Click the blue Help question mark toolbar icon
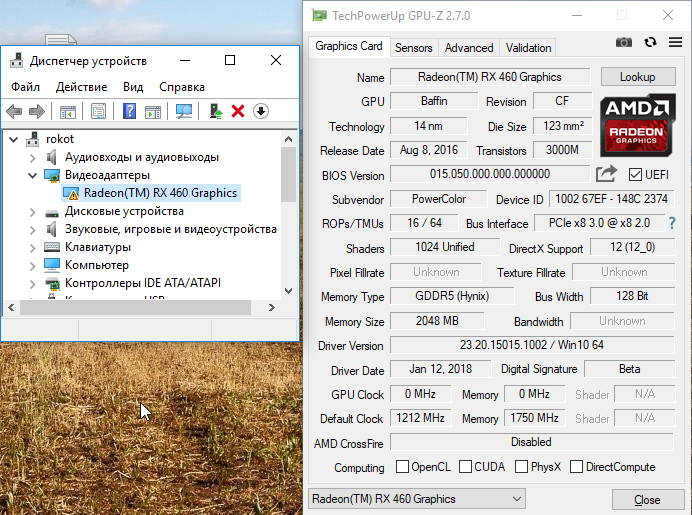Image resolution: width=692 pixels, height=515 pixels. pyautogui.click(x=129, y=111)
